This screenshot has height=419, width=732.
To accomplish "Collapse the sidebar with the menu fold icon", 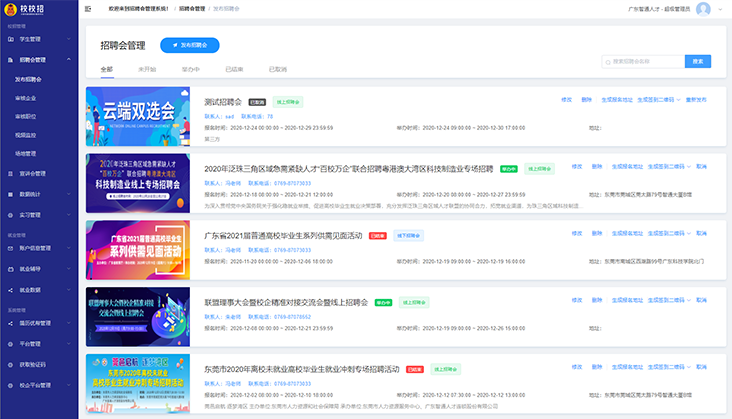I will pos(88,9).
